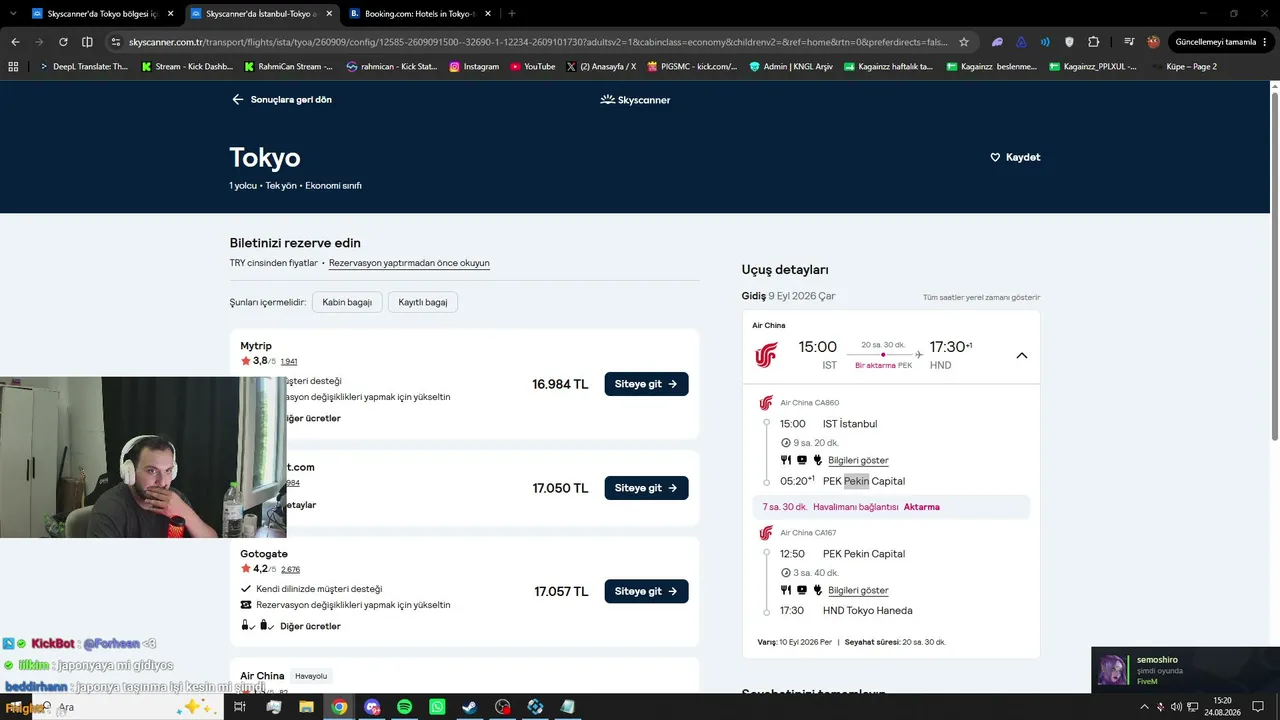
Task: Open the Chrome apps grid in bookmarks bar
Action: (13, 66)
